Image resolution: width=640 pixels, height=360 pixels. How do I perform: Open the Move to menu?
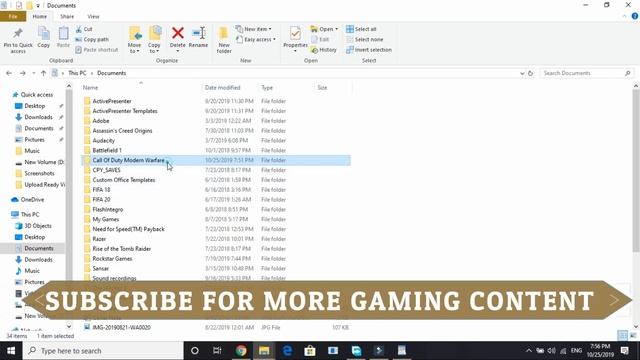pyautogui.click(x=135, y=40)
